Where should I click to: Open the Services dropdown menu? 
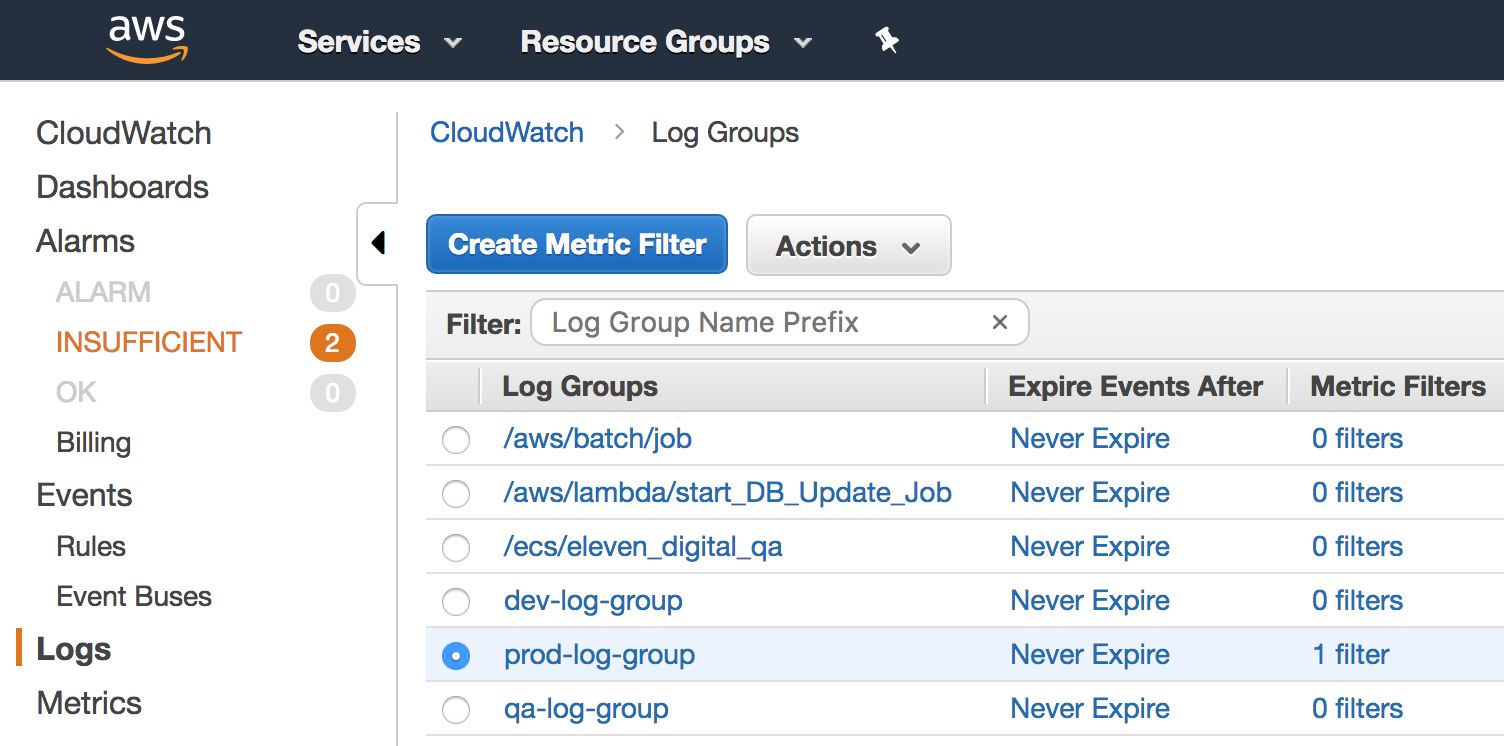click(x=379, y=42)
